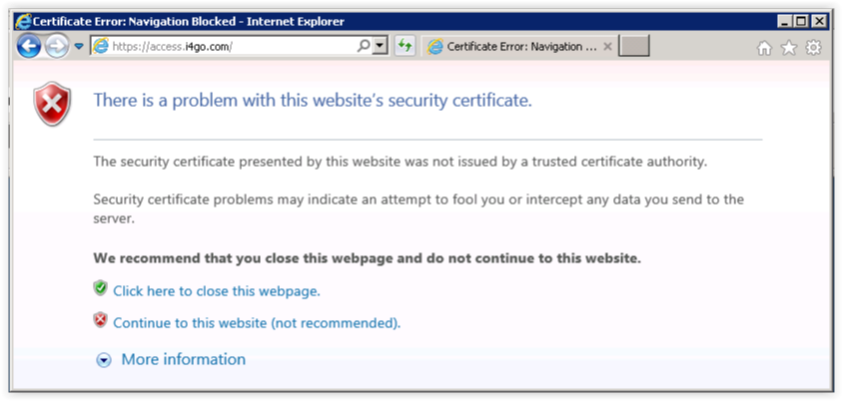Viewport: 843px width, 401px height.
Task: Click the search magnifier in address bar
Action: click(363, 46)
